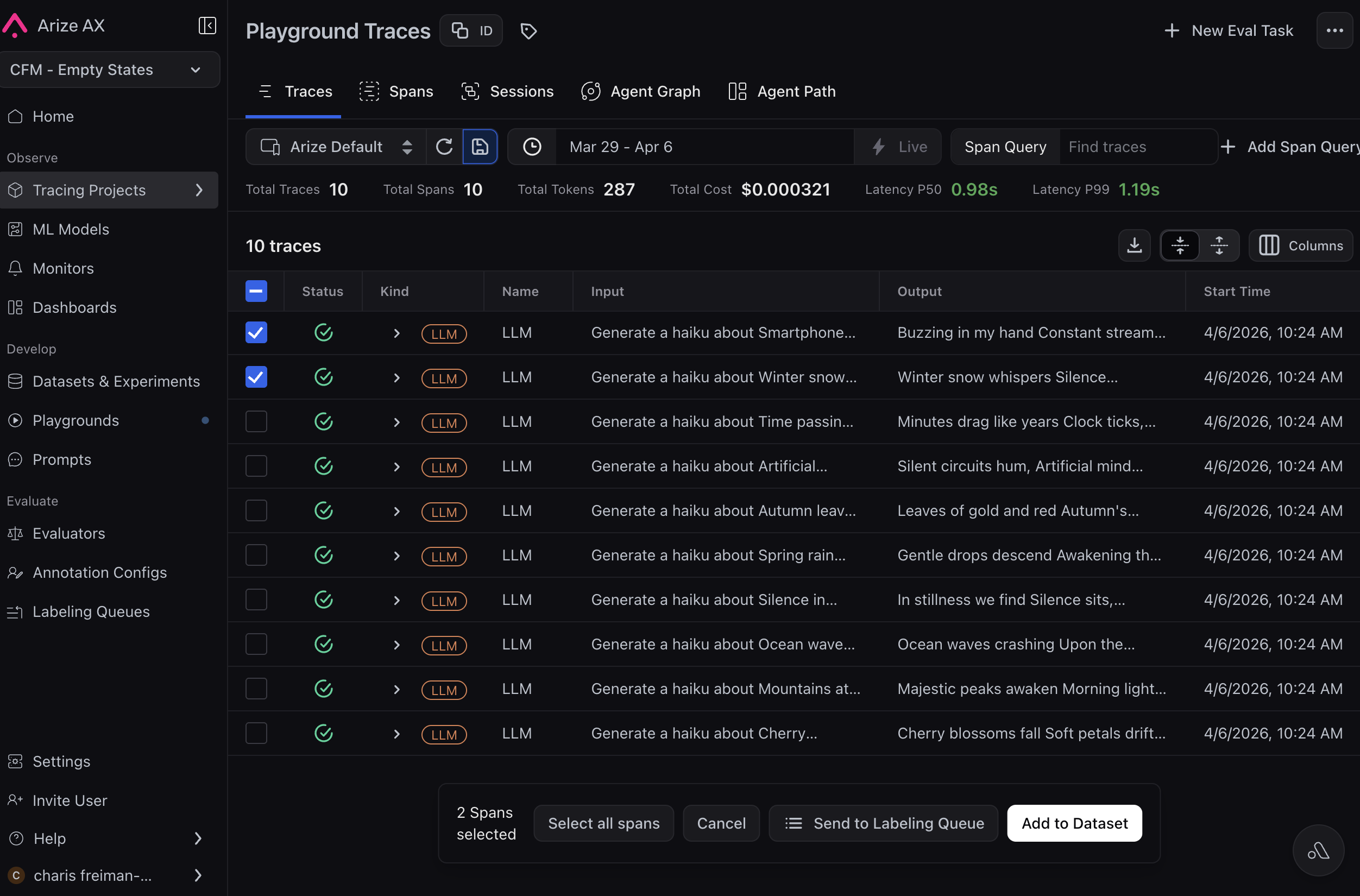Click the Arize AX logo
Viewport: 1360px width, 896px height.
point(15,25)
